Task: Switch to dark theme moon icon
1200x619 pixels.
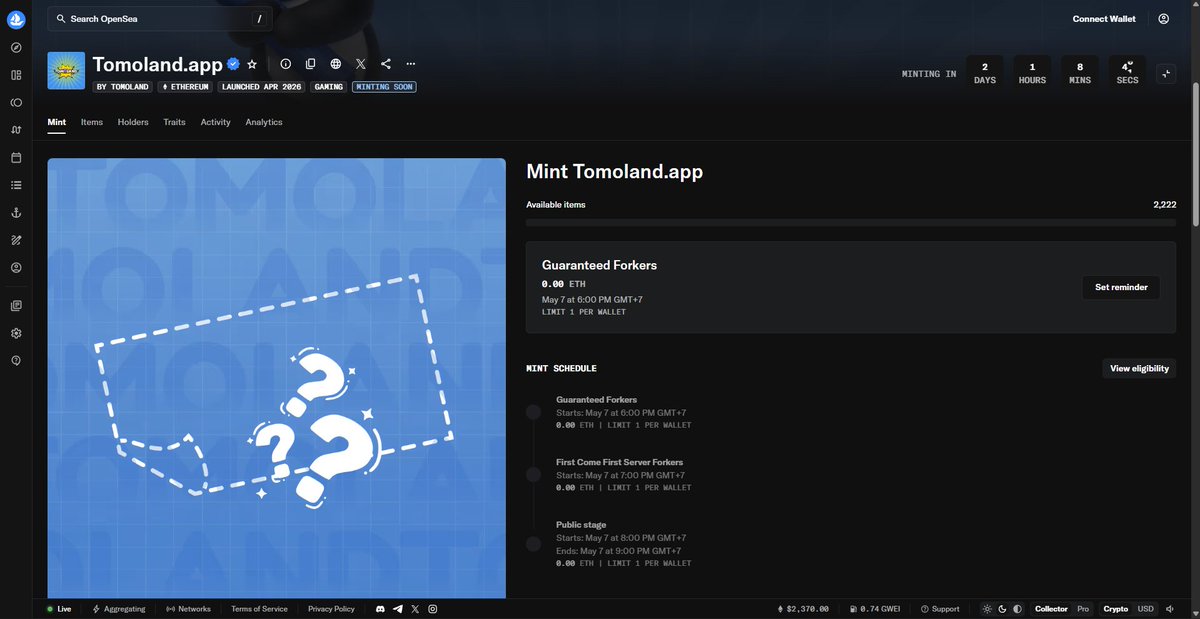Action: [x=1003, y=609]
